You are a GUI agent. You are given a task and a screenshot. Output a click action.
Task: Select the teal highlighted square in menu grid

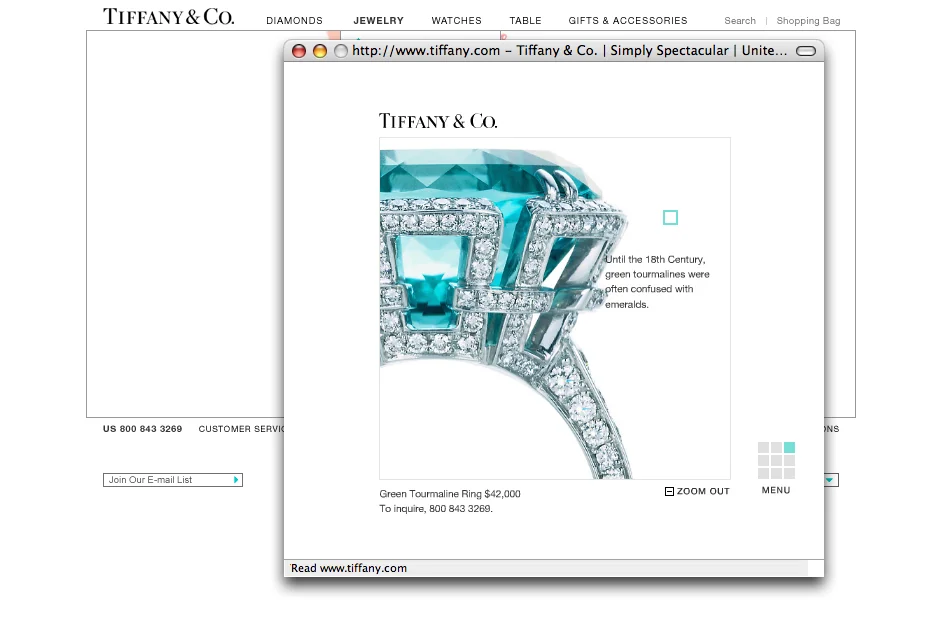[x=789, y=448]
